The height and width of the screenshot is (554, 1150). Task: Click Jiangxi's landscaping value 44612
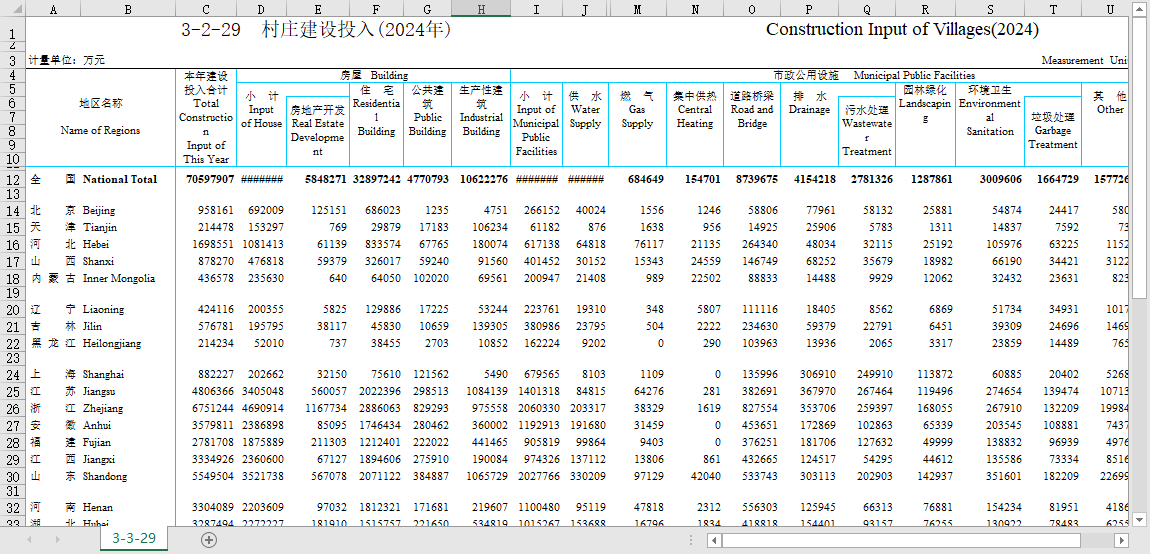coord(937,459)
